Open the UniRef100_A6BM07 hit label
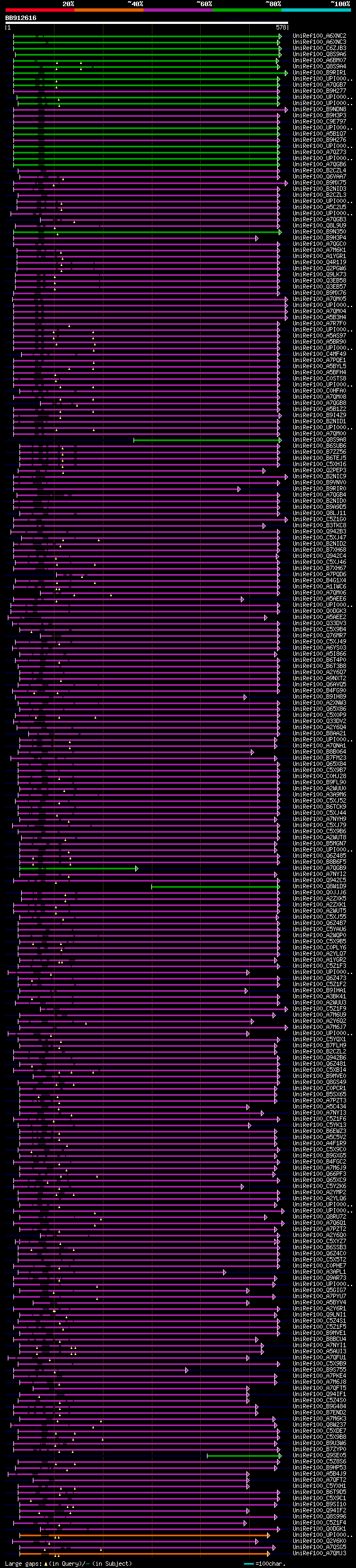 (x=319, y=60)
